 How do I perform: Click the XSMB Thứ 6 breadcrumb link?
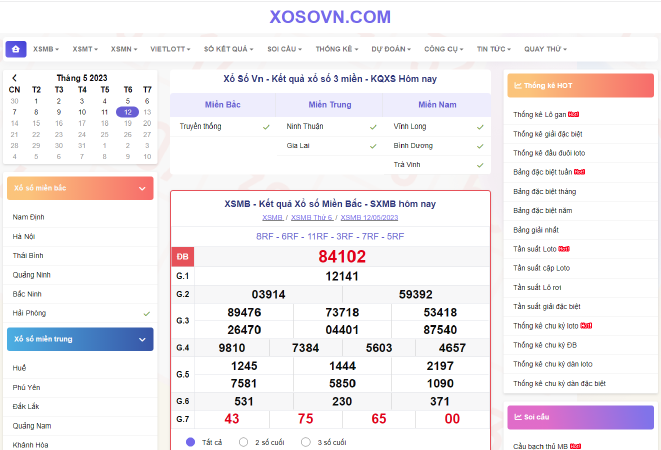pos(312,218)
